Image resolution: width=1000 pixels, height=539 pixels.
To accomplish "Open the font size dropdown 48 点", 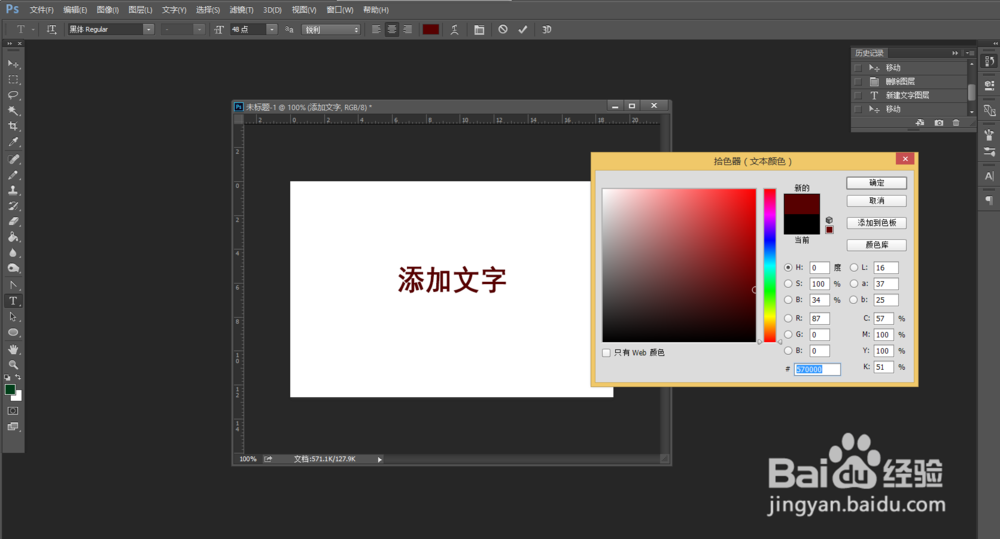I will point(272,29).
